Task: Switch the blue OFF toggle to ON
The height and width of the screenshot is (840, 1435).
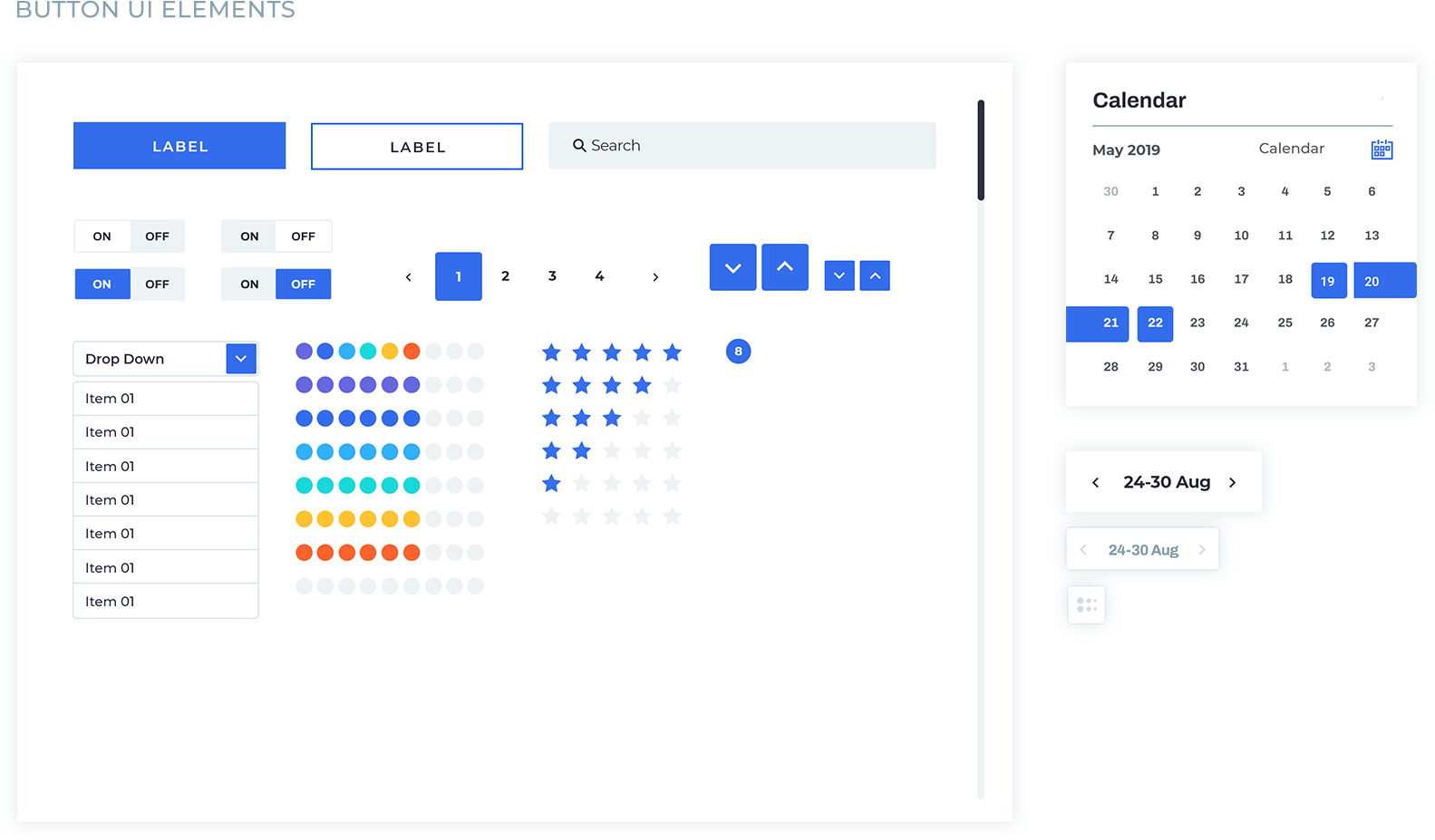Action: click(x=249, y=285)
